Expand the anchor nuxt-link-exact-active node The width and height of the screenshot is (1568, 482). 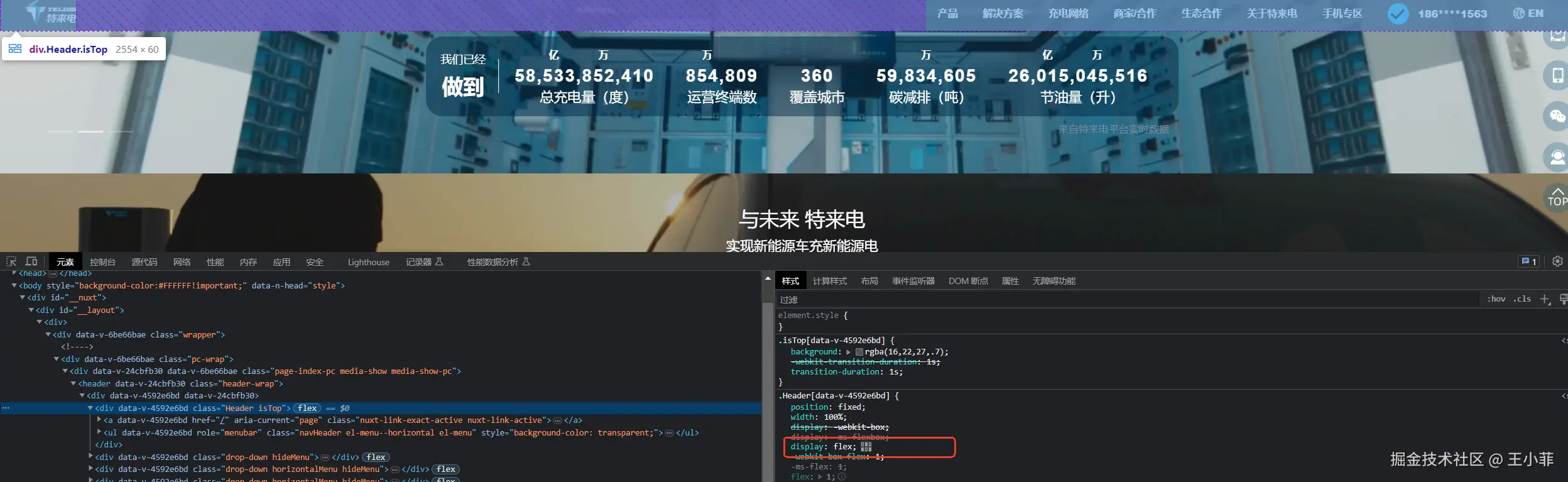pos(99,420)
